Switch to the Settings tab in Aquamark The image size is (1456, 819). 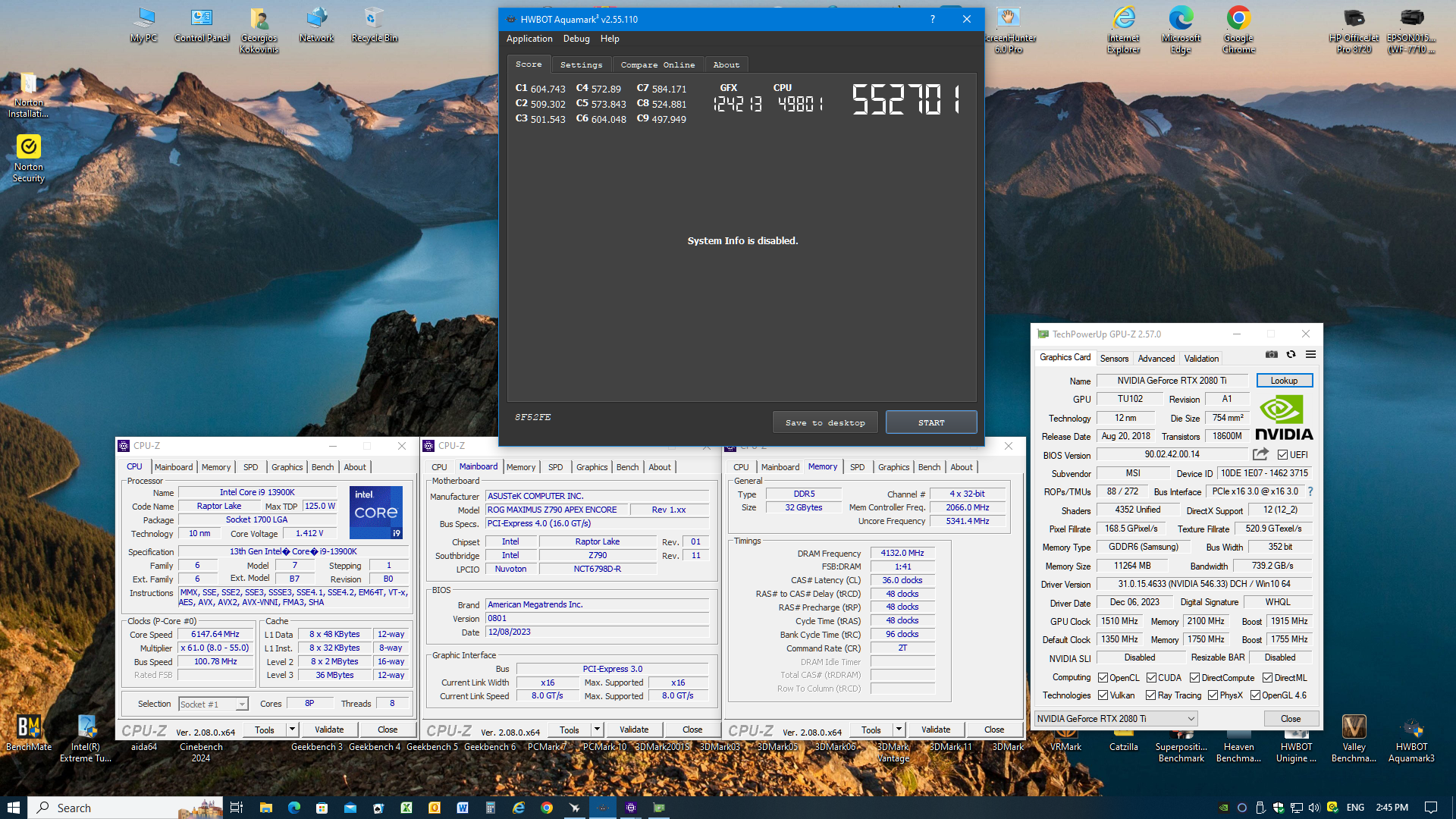pos(581,65)
